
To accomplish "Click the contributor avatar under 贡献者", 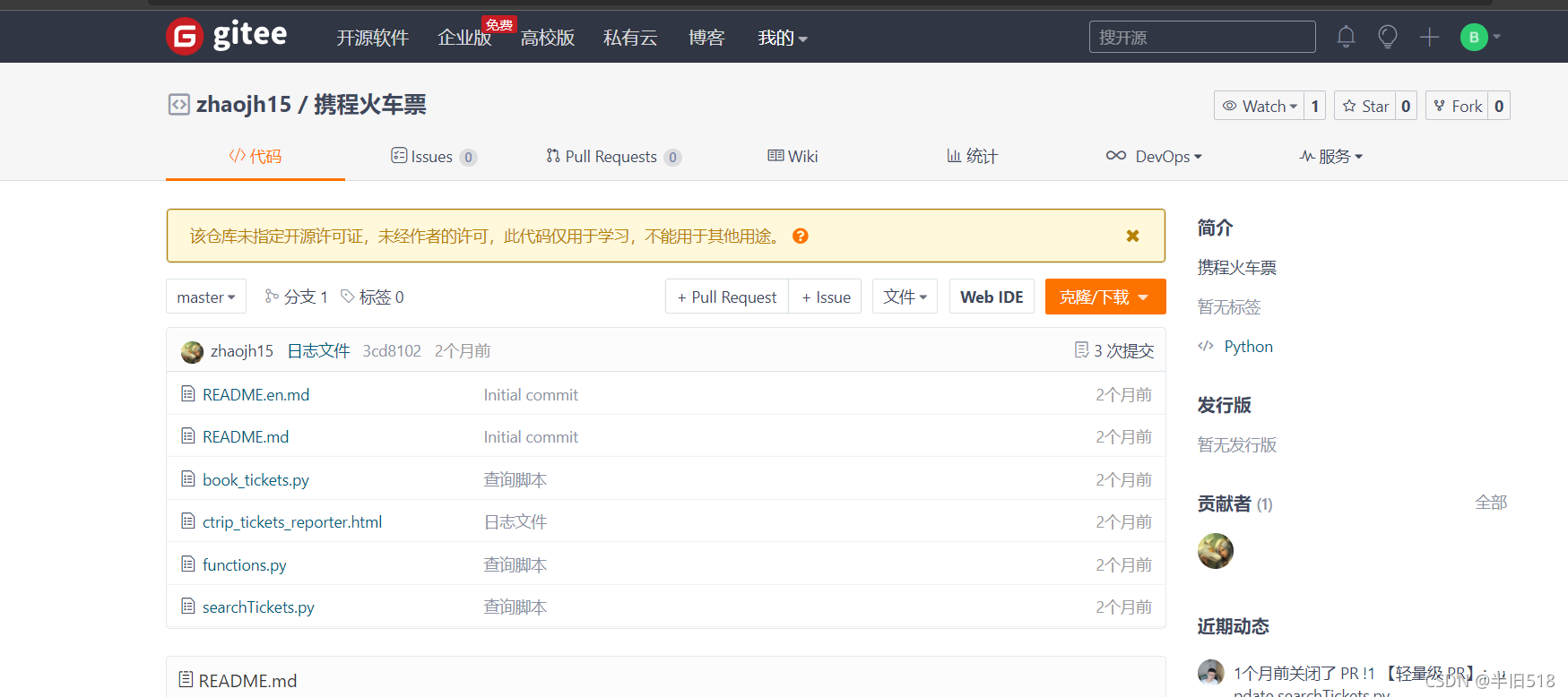I will pos(1216,551).
